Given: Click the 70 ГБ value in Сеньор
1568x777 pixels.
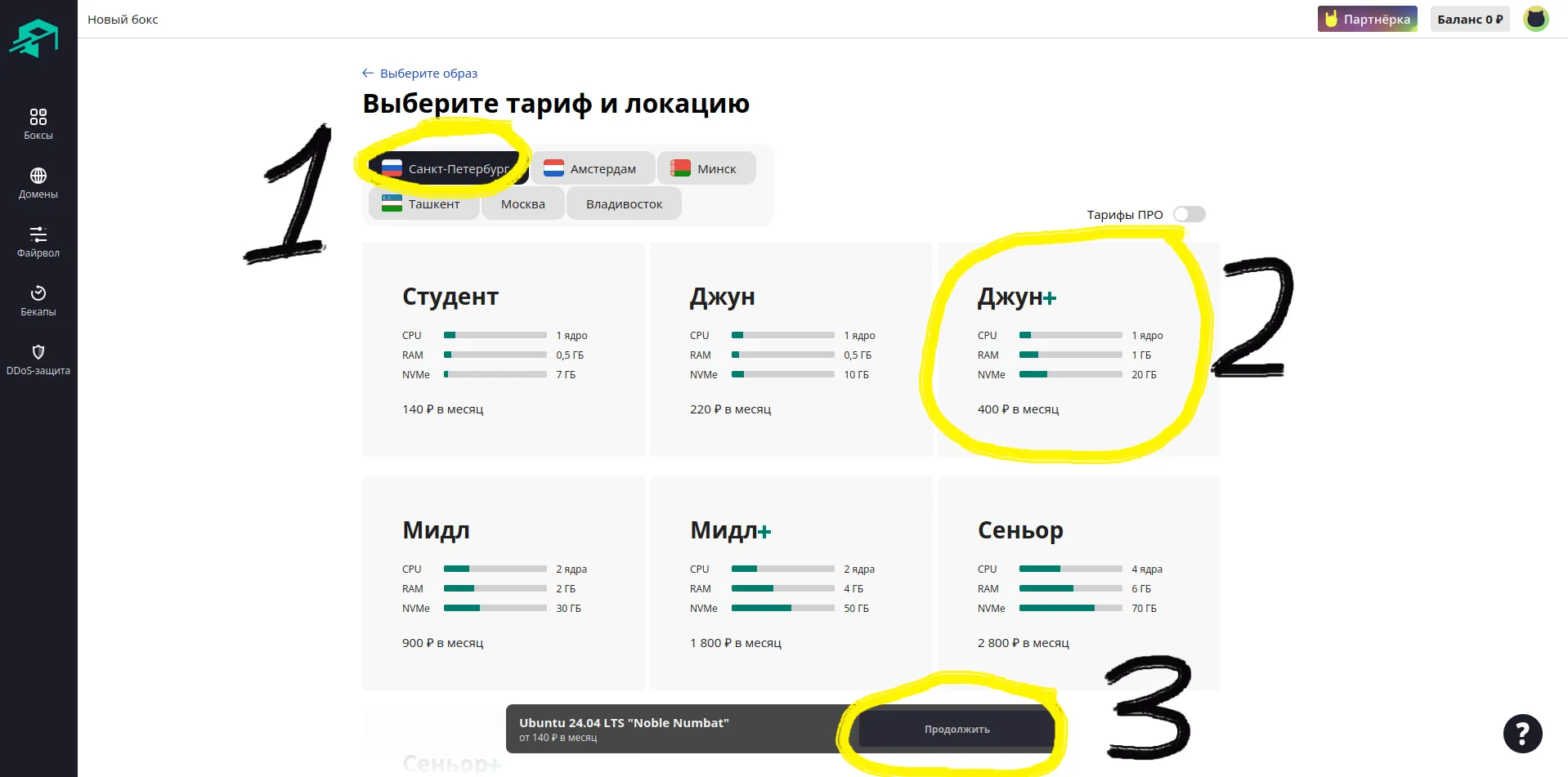Looking at the screenshot, I should [1144, 608].
